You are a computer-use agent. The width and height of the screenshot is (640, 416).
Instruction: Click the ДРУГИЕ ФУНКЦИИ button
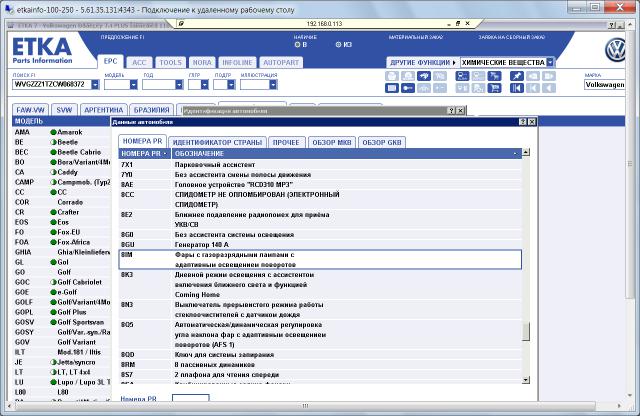pyautogui.click(x=423, y=62)
